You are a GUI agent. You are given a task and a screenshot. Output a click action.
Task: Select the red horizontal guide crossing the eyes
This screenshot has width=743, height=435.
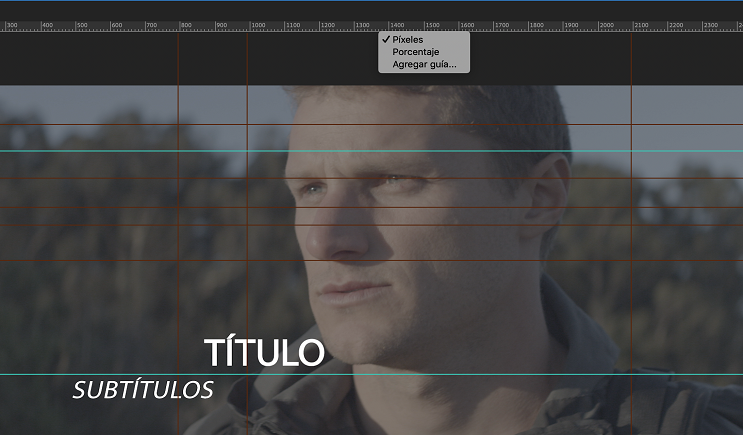tap(372, 178)
